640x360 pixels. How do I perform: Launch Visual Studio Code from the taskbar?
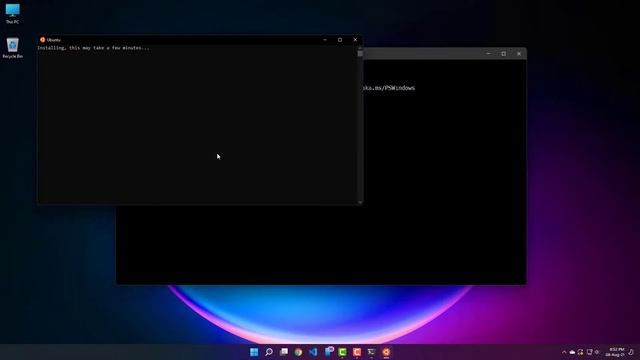(x=313, y=352)
